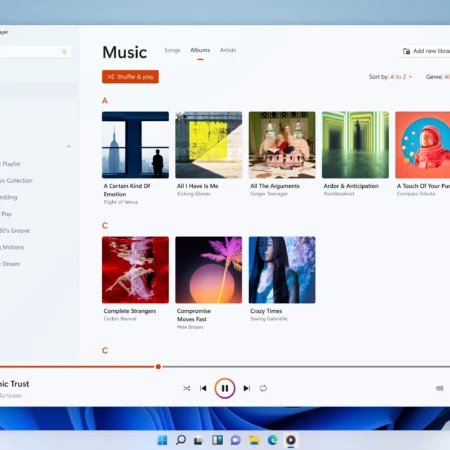
Task: Open A Certain Kind Of Emotion album cover
Action: point(135,145)
